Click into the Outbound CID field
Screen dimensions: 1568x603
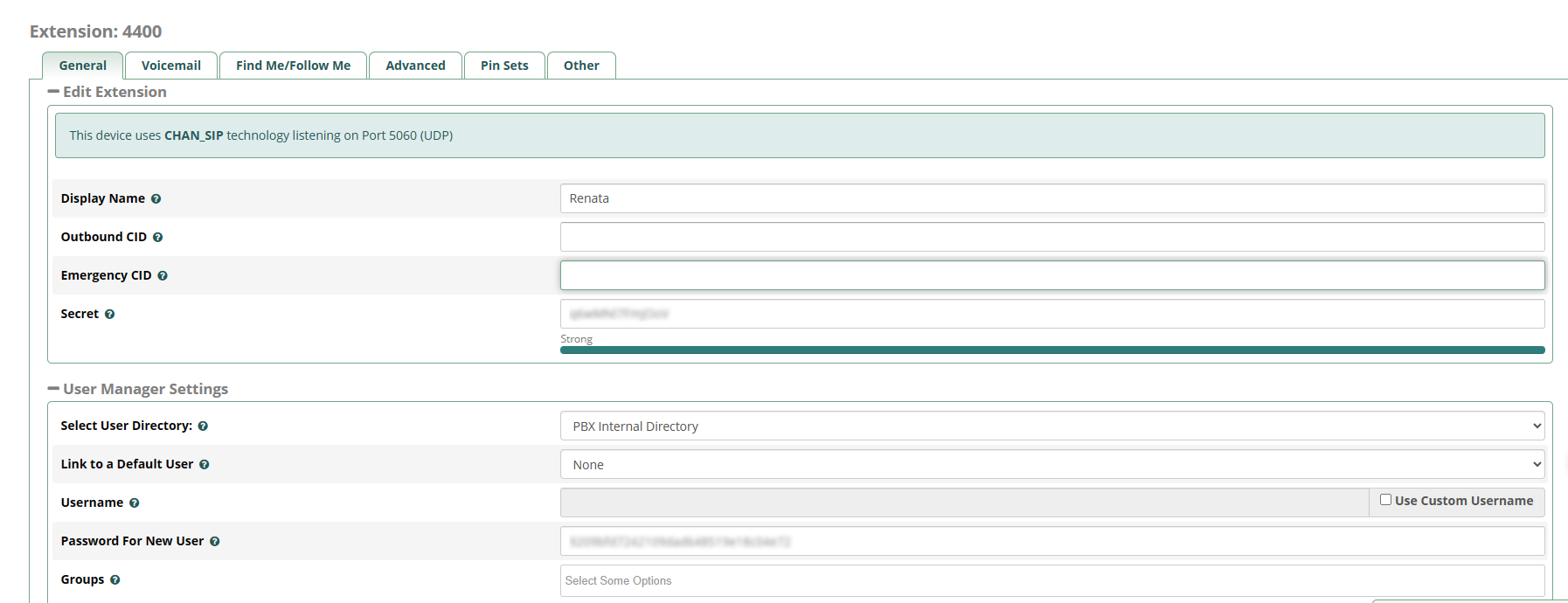1051,237
